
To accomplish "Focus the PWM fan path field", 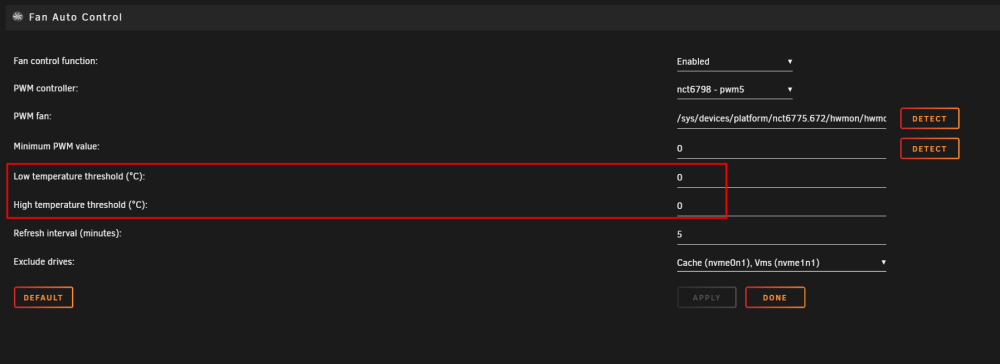I will [781, 119].
